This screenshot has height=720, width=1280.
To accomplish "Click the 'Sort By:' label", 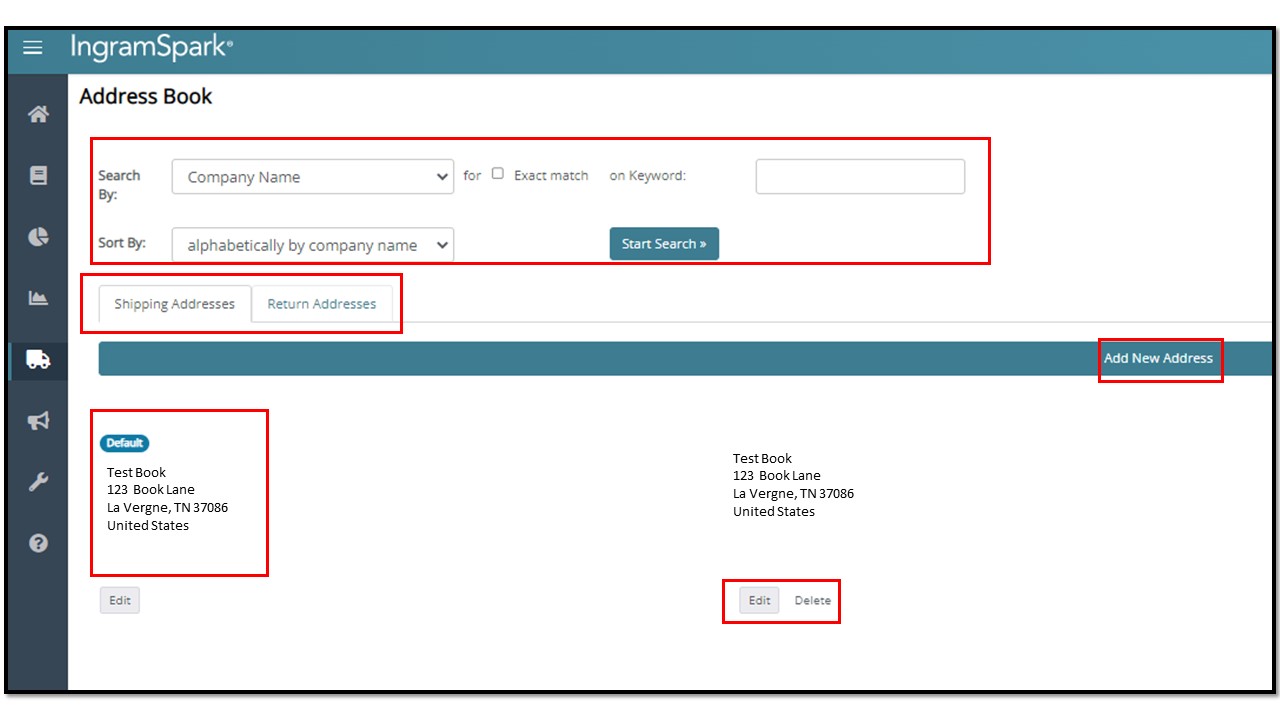I will pyautogui.click(x=122, y=243).
